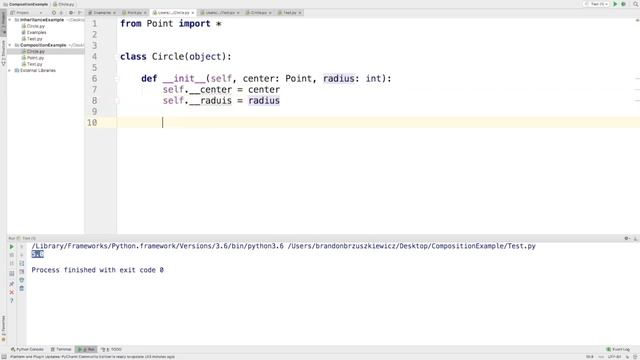
Task: Toggle the Run tool window button
Action: coord(87,349)
